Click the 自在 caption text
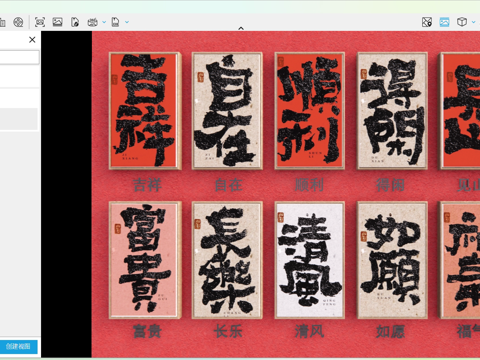 click(x=228, y=185)
